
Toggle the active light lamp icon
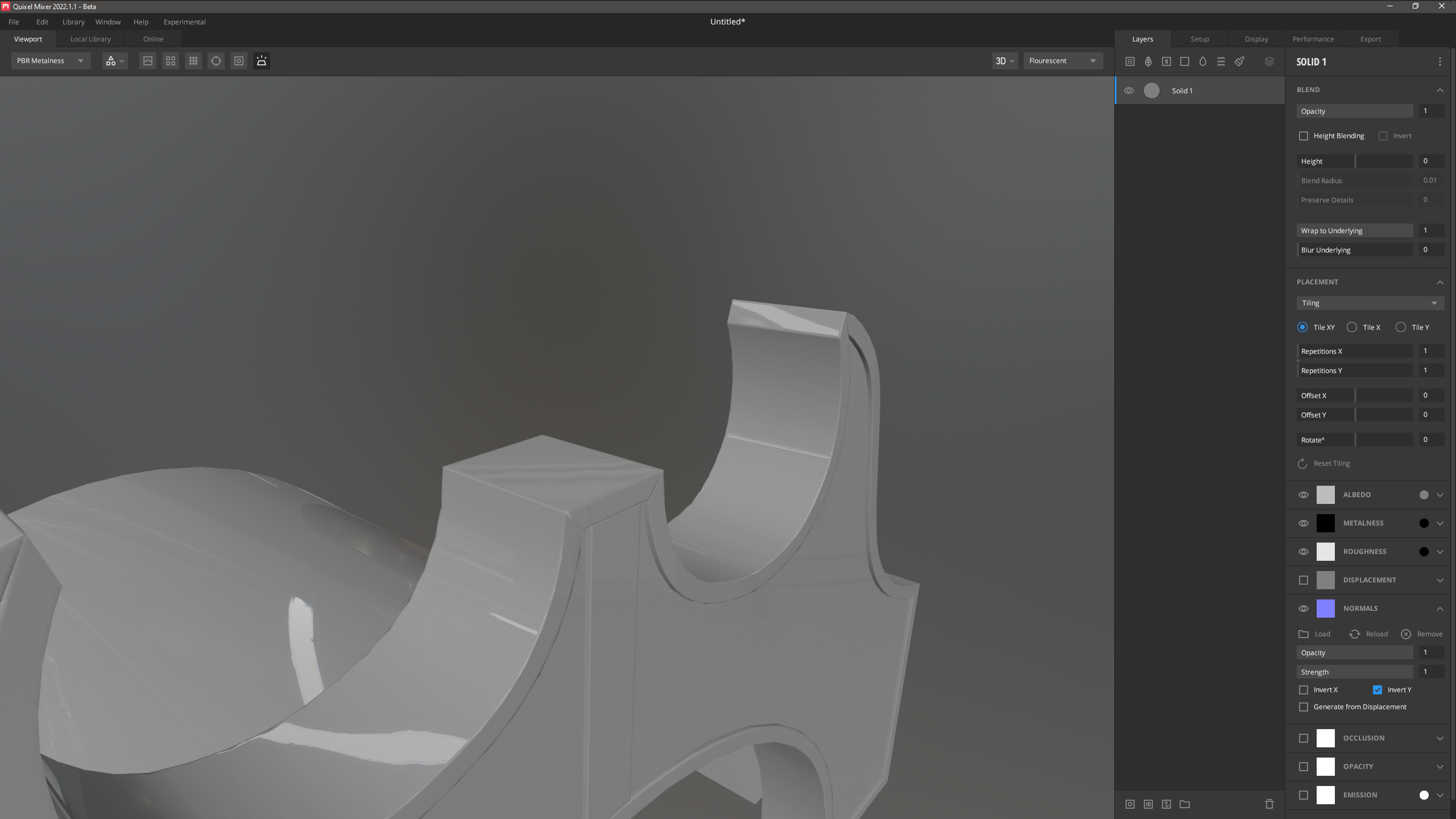coord(262,61)
